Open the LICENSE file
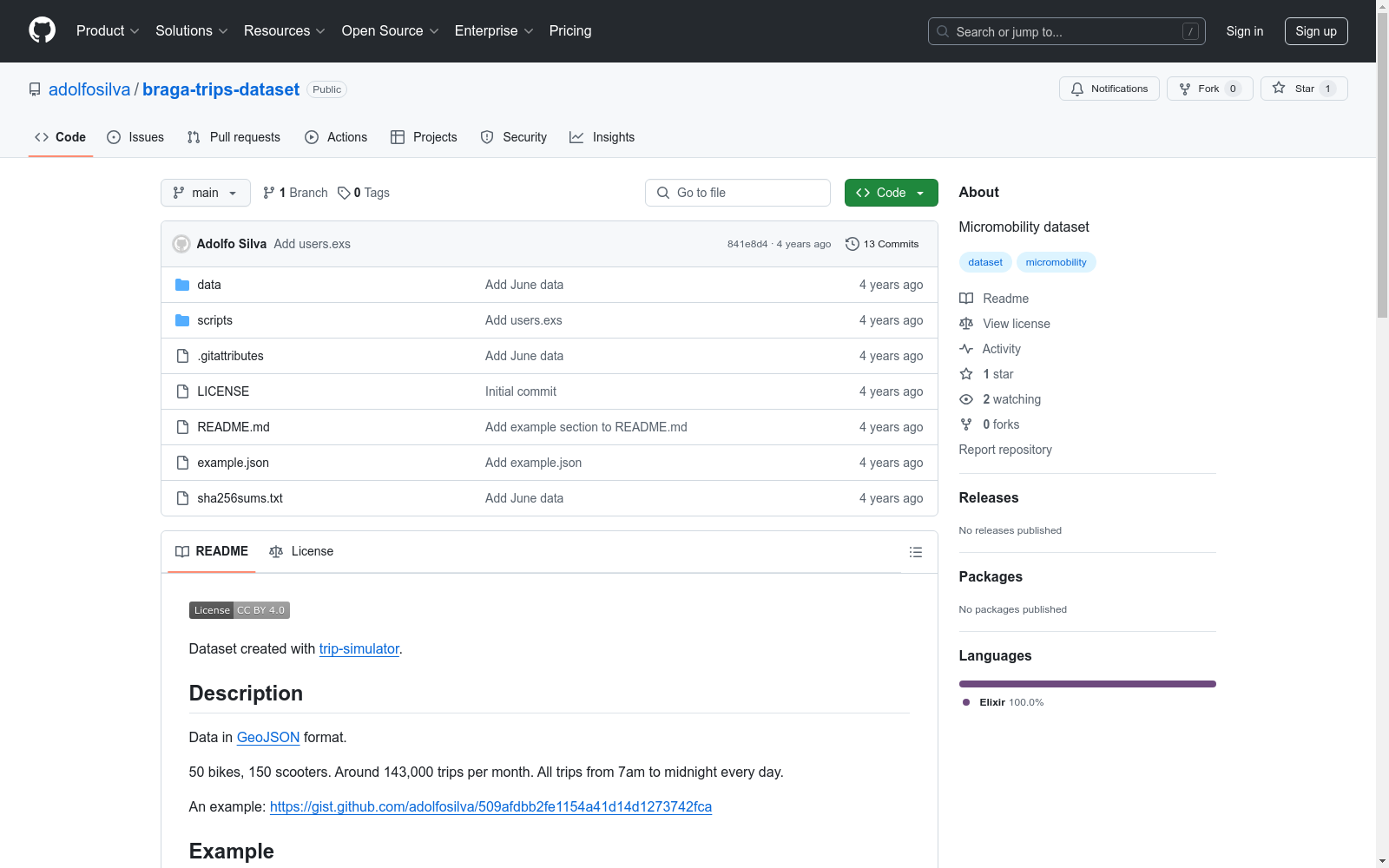This screenshot has width=1389, height=868. [223, 391]
